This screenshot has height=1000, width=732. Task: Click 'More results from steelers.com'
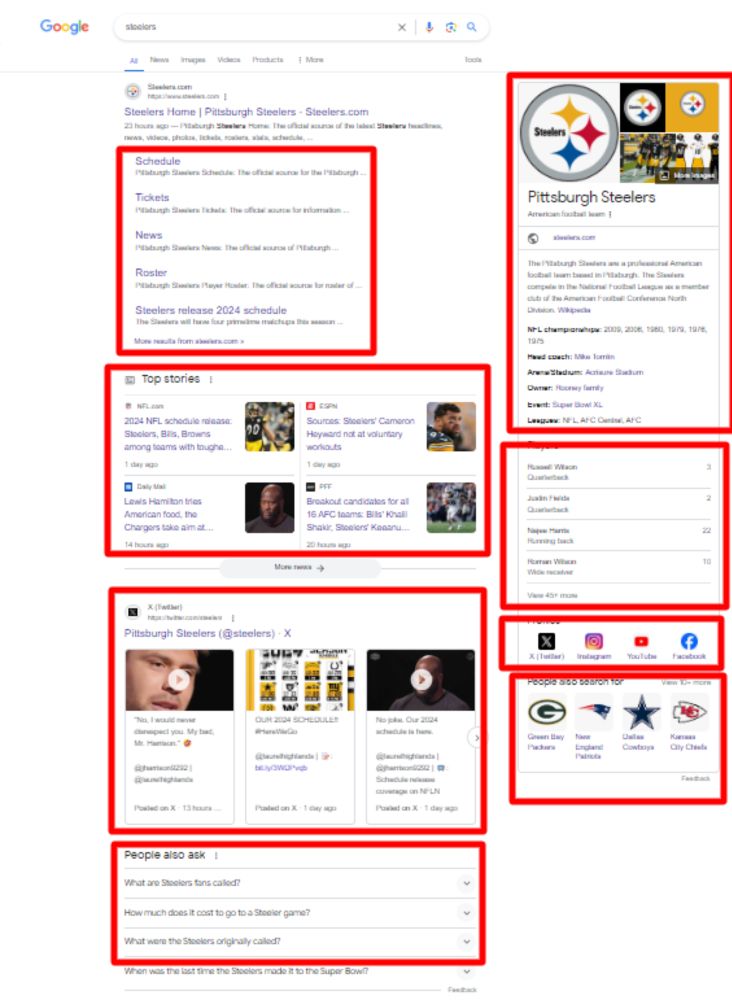tap(189, 341)
